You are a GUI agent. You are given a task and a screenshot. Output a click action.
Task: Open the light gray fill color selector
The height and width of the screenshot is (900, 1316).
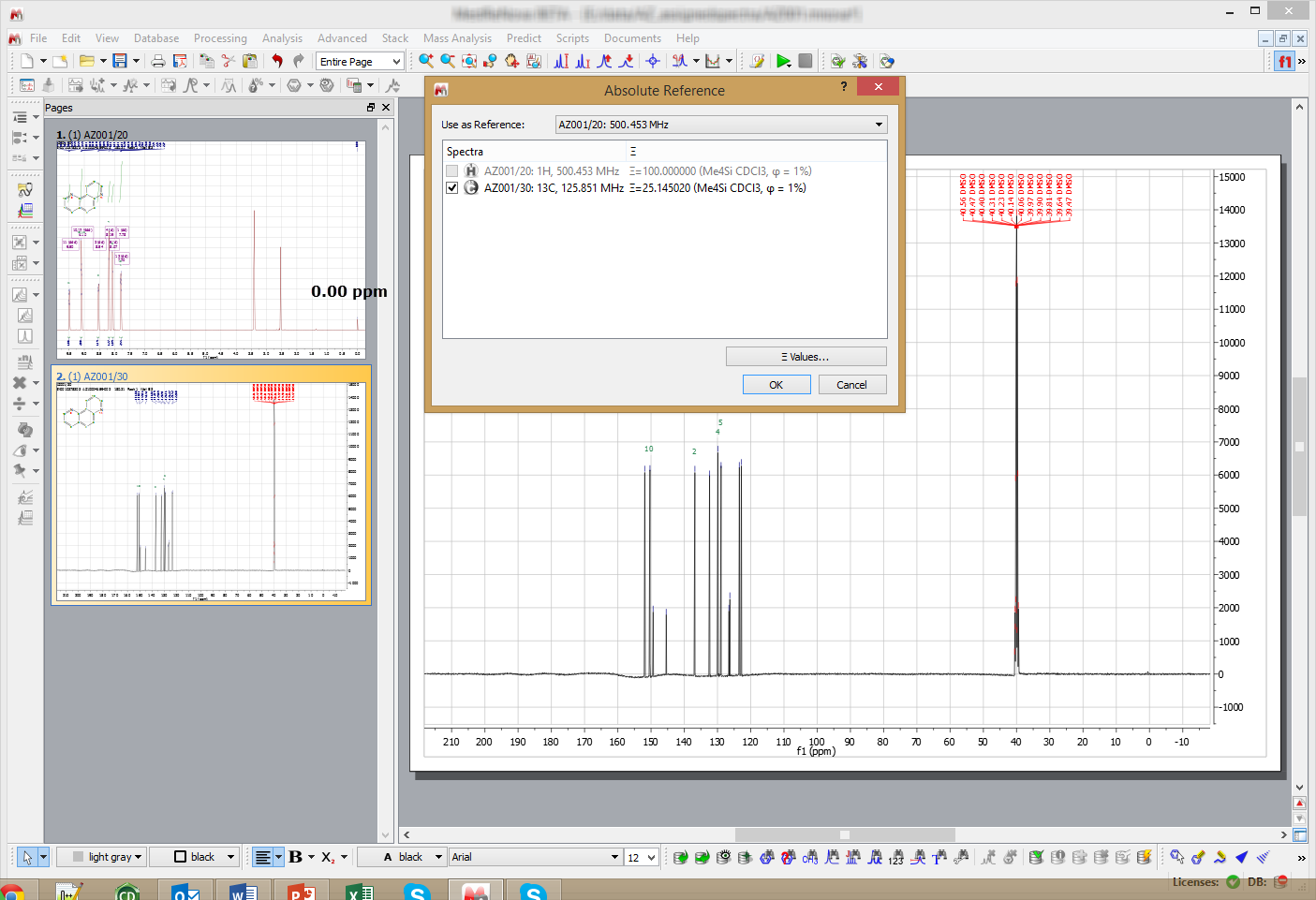tap(101, 857)
